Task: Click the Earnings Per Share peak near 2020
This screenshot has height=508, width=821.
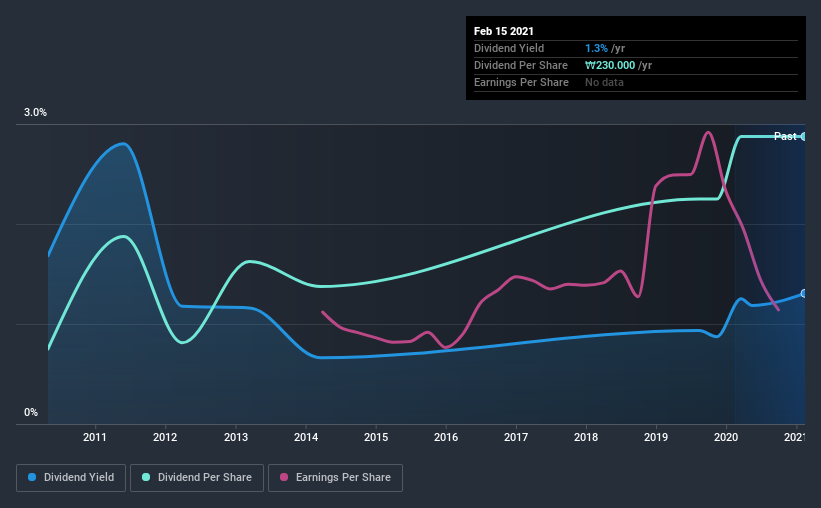Action: [708, 132]
